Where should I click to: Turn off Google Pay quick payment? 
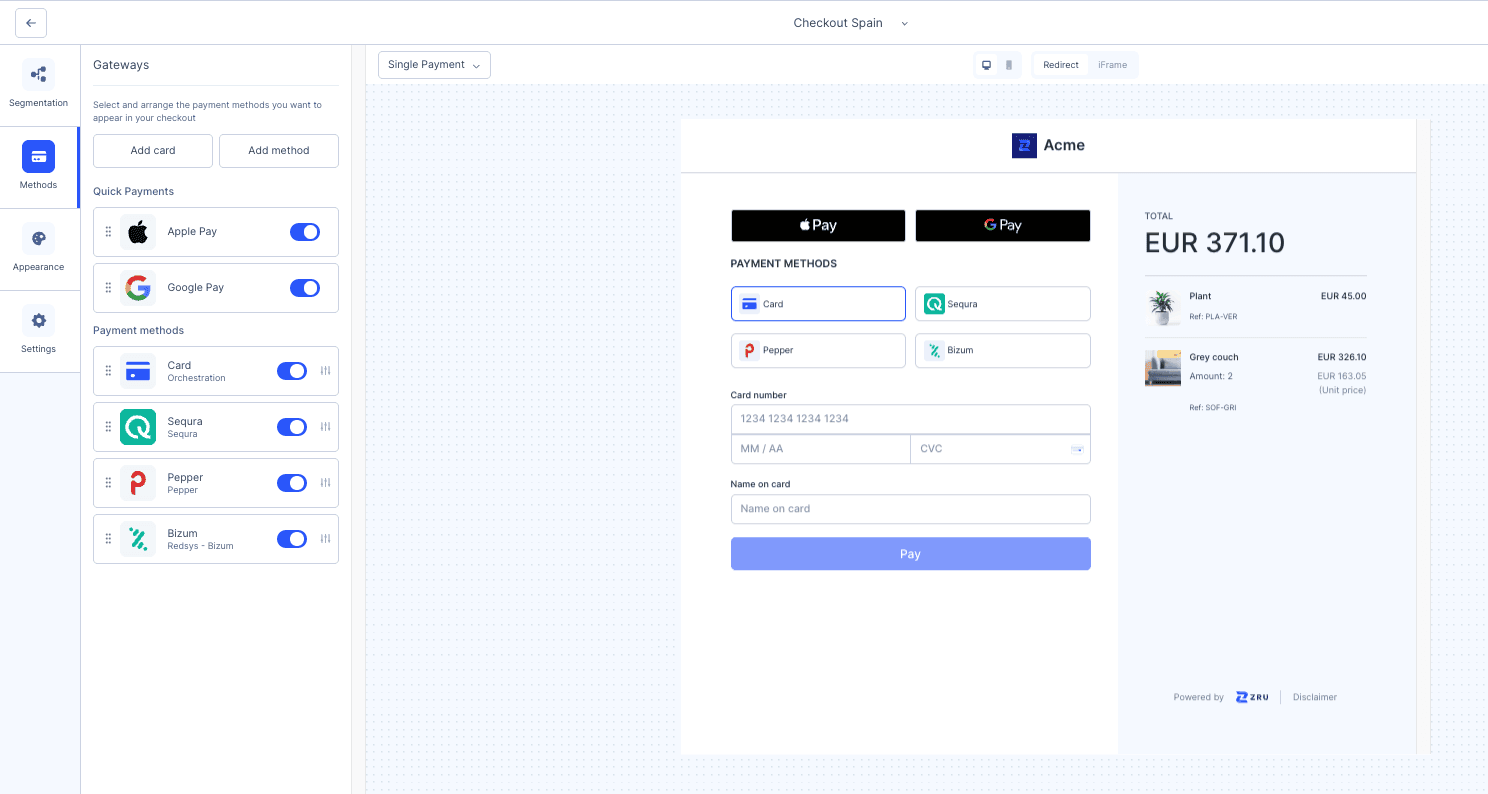304,287
